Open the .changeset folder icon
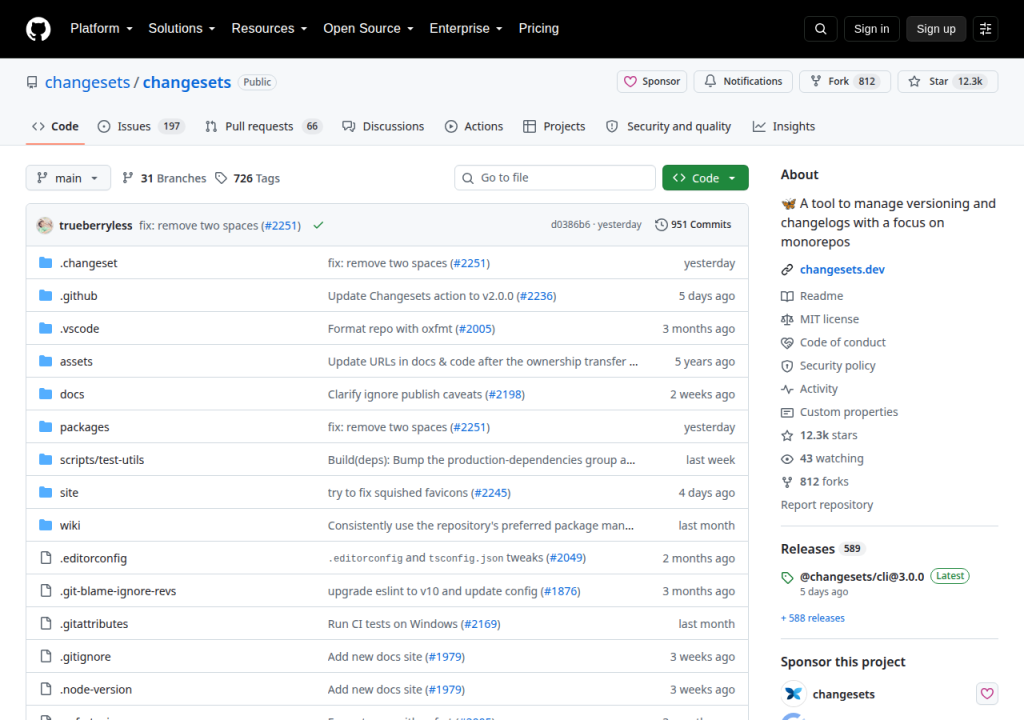Screen dimensions: 1024x720 (x=45, y=263)
